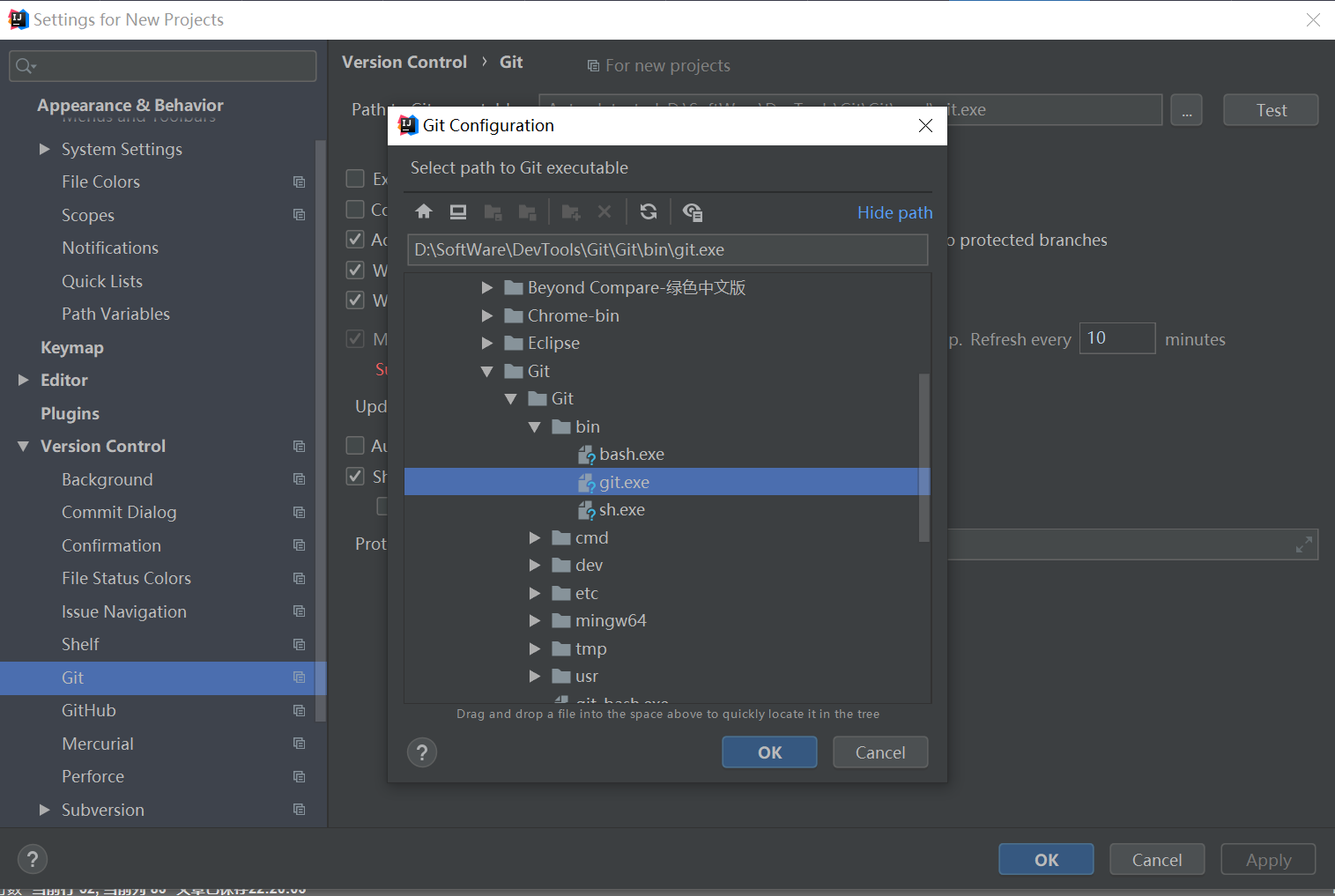Collapse the Version Control section
Screen dimensions: 1335x896
(x=23, y=447)
